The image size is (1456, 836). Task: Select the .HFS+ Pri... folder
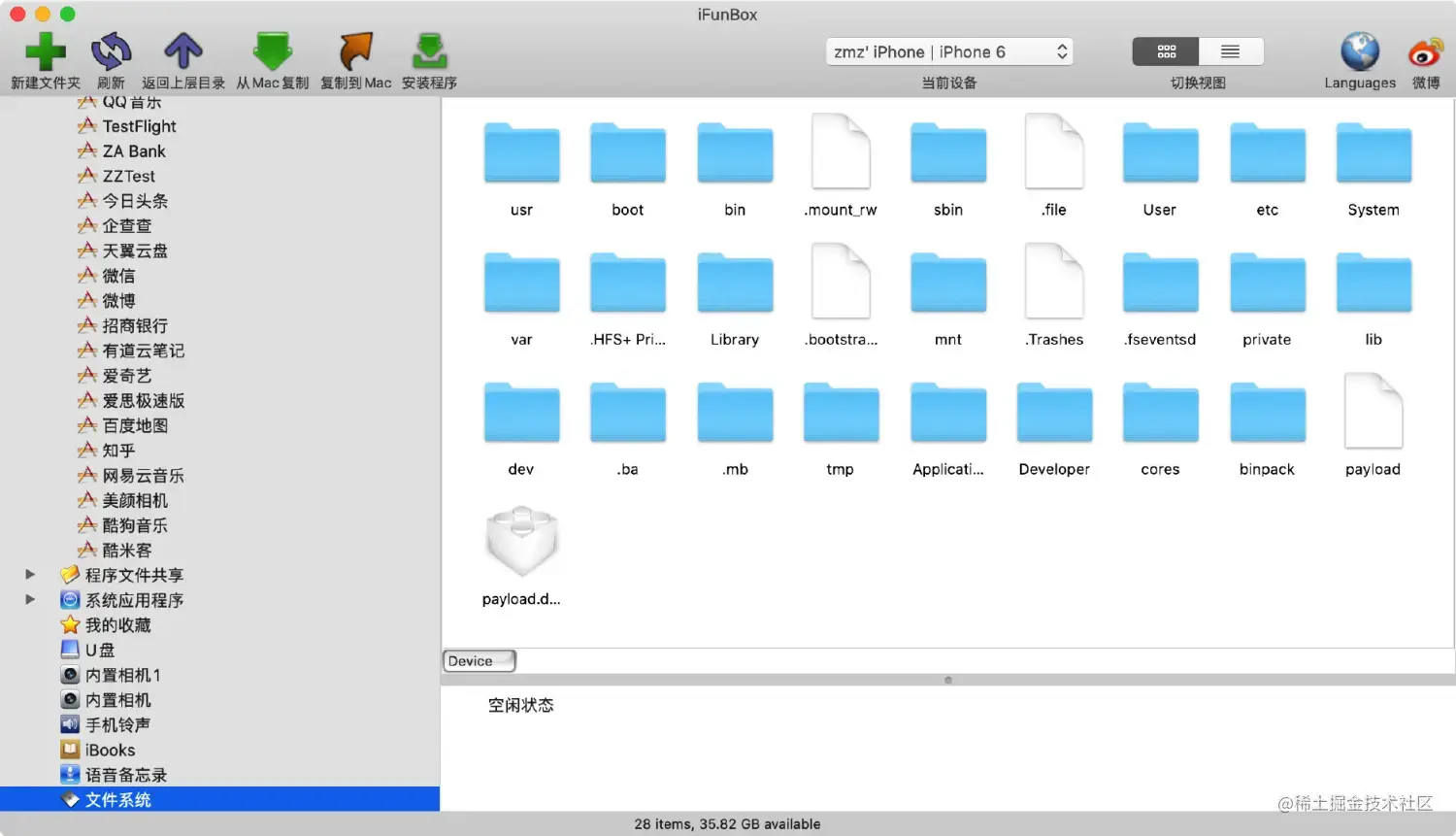pos(628,283)
